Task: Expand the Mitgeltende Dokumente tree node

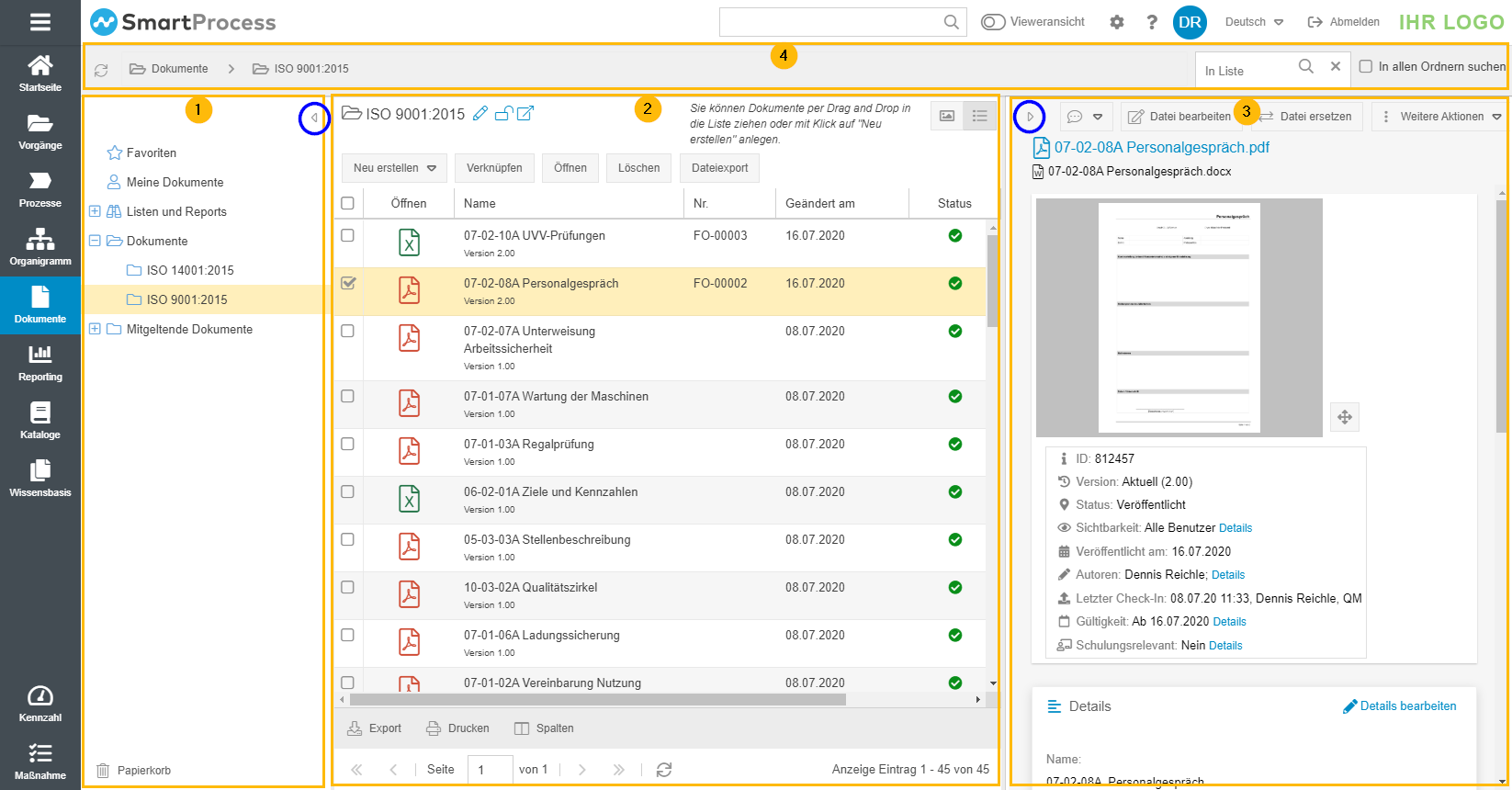Action: 95,329
